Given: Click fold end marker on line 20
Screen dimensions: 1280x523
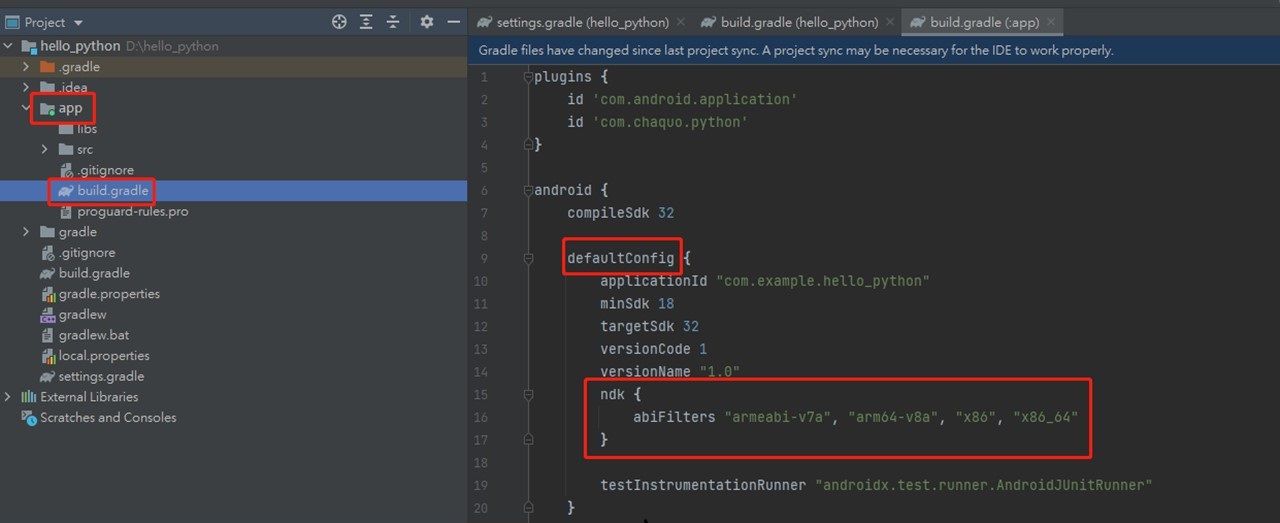Looking at the screenshot, I should point(528,508).
